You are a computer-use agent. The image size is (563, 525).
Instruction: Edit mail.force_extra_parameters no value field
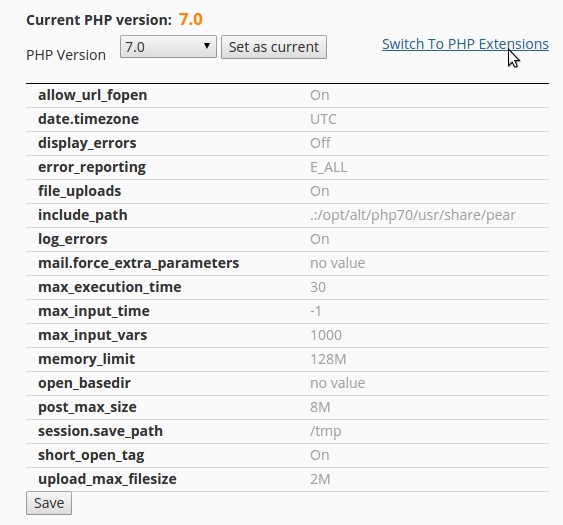(x=338, y=263)
